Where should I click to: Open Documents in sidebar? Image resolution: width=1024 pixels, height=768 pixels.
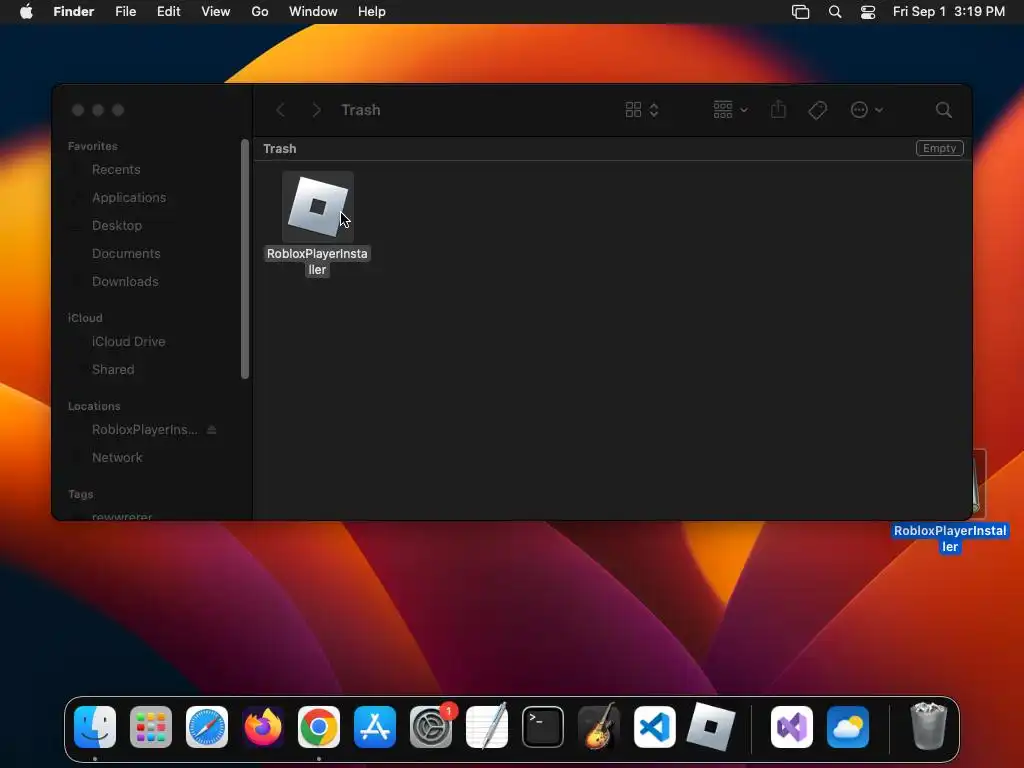pos(125,254)
